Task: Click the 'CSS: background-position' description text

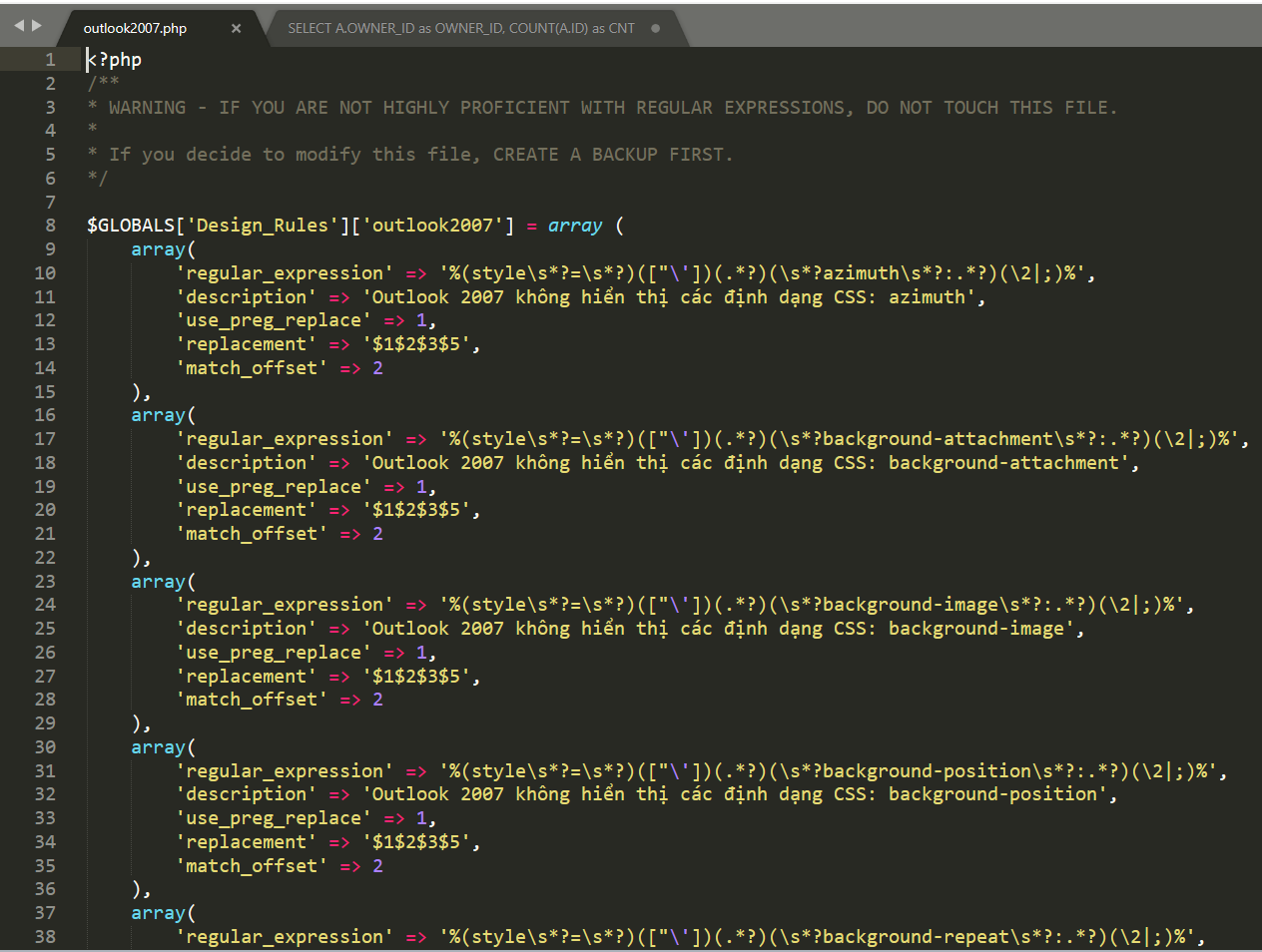Action: (970, 794)
